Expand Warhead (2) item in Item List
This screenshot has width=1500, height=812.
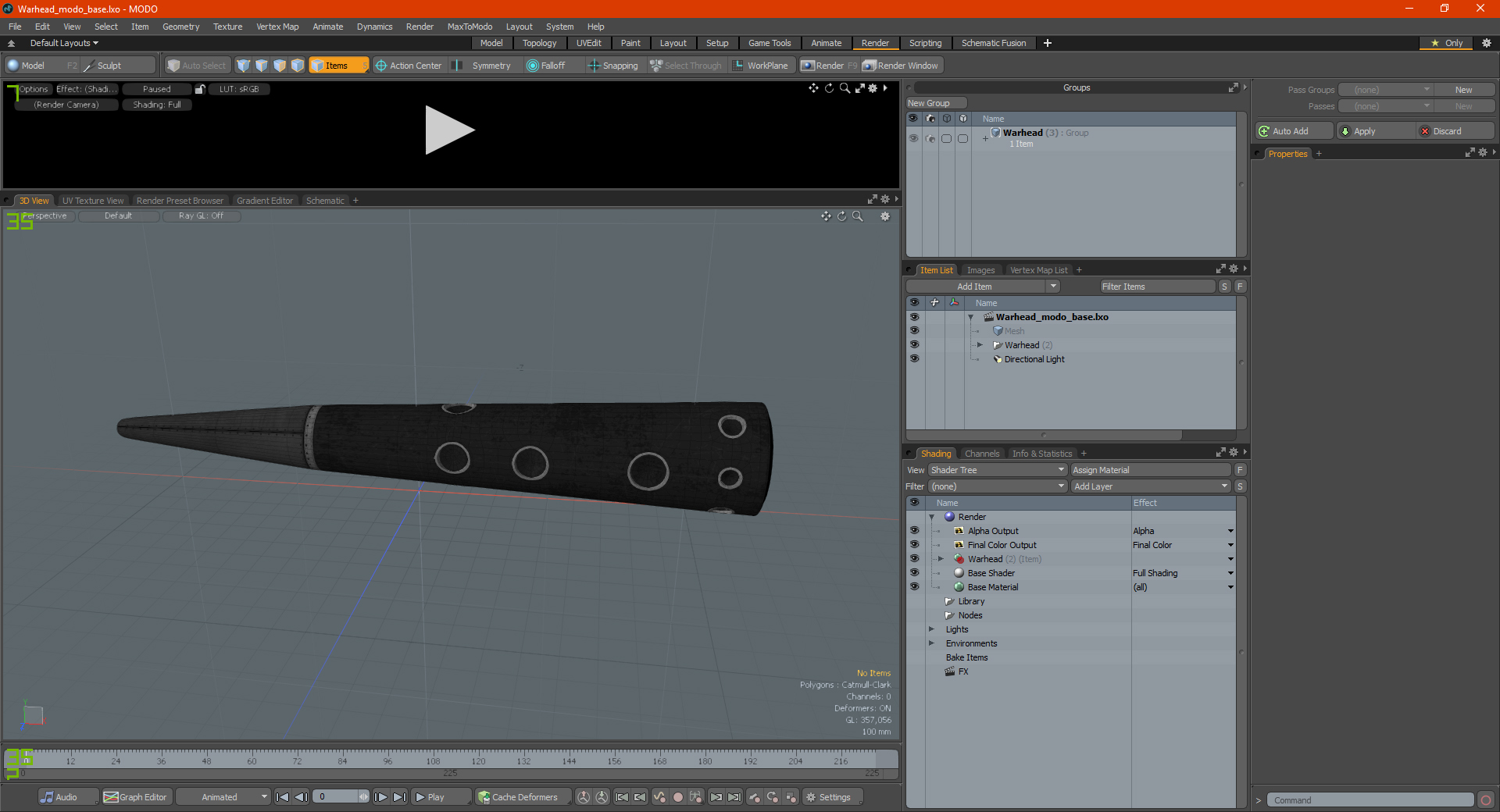point(980,345)
